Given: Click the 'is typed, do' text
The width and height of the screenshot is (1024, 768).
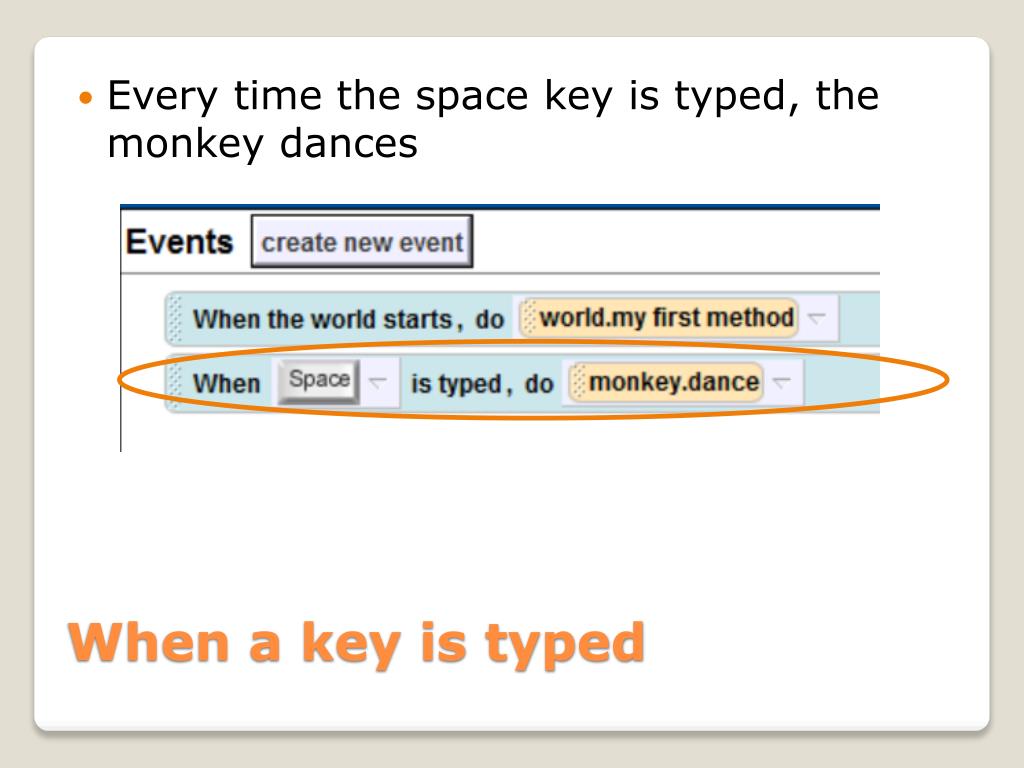Looking at the screenshot, I should pos(482,384).
